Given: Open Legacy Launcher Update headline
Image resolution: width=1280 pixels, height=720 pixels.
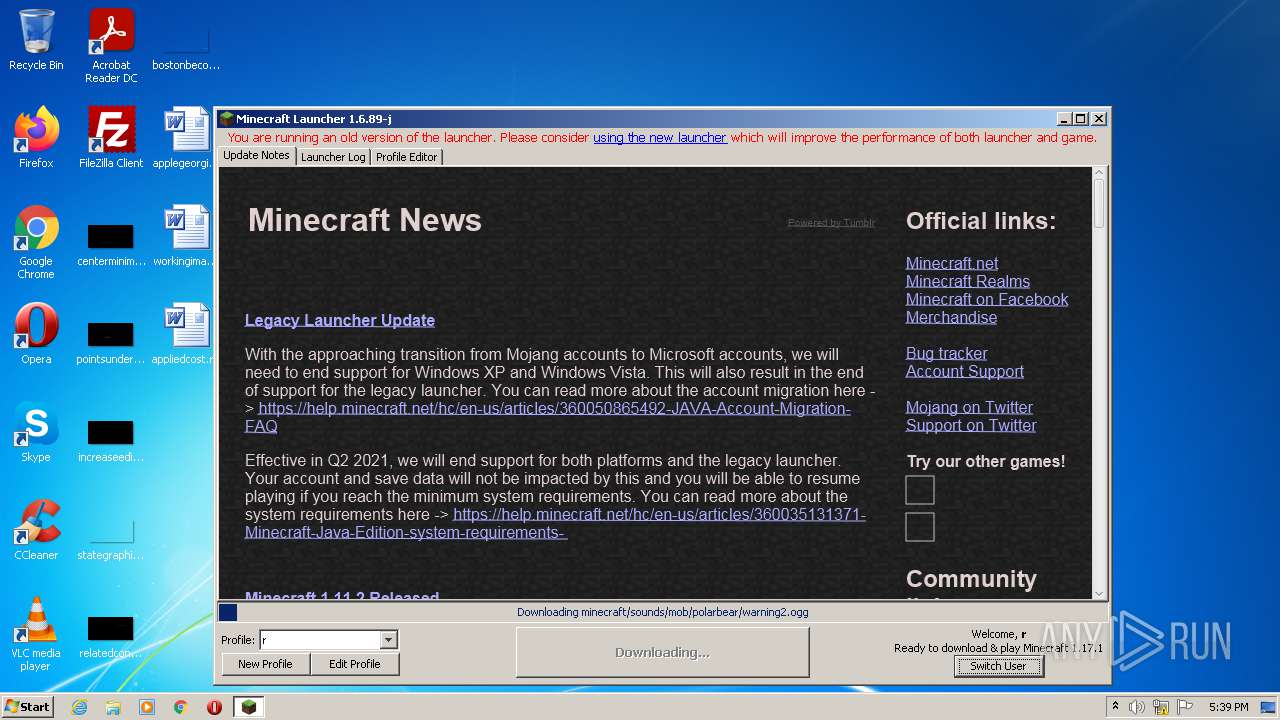Looking at the screenshot, I should click(x=340, y=320).
